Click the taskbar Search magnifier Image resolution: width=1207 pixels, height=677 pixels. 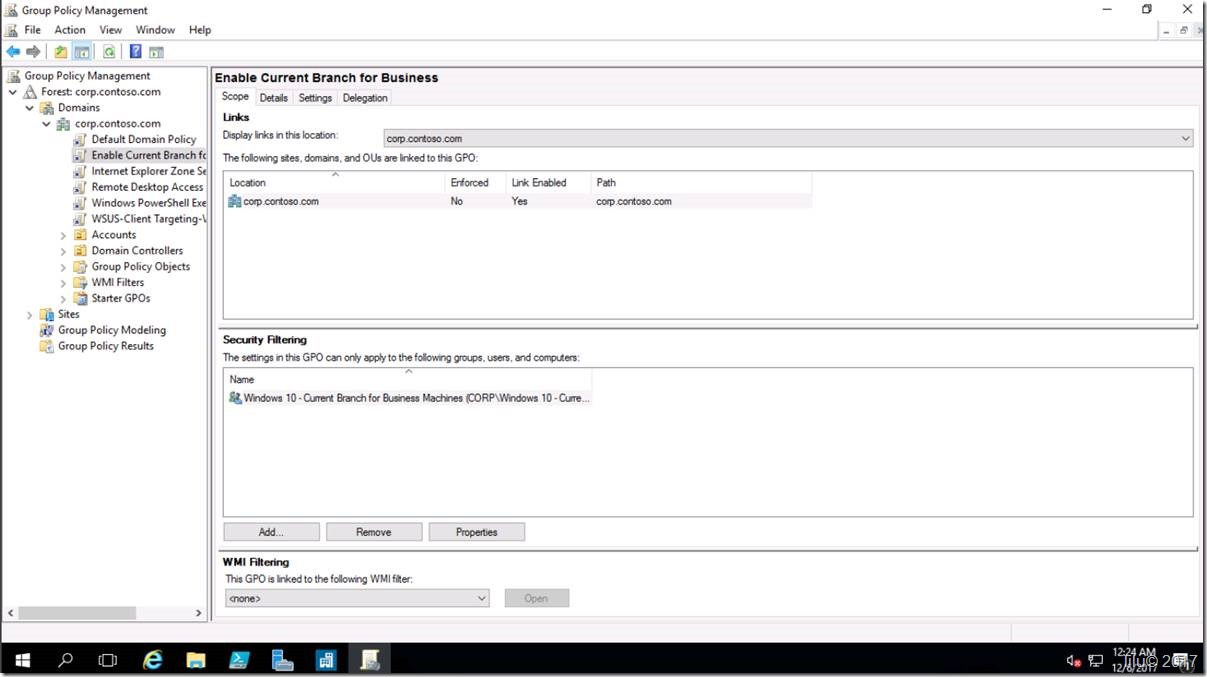pos(66,660)
